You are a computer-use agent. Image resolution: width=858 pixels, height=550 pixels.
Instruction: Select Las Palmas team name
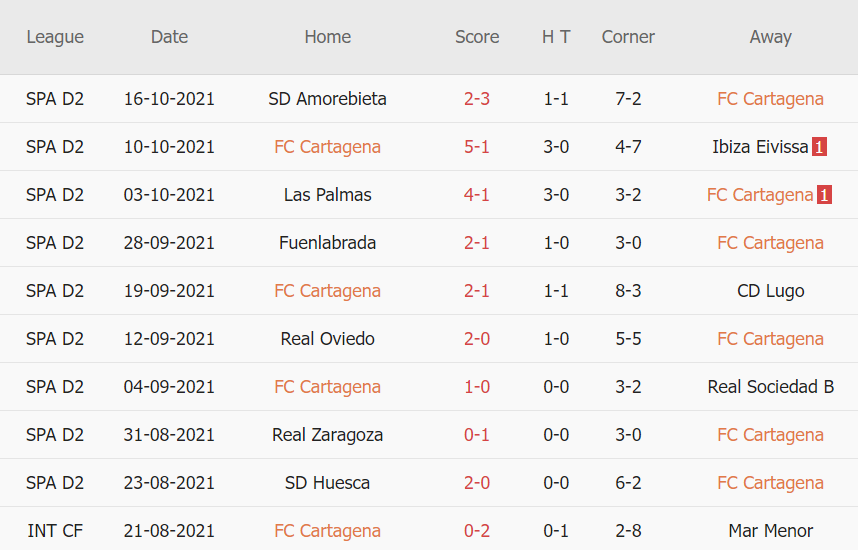[327, 195]
